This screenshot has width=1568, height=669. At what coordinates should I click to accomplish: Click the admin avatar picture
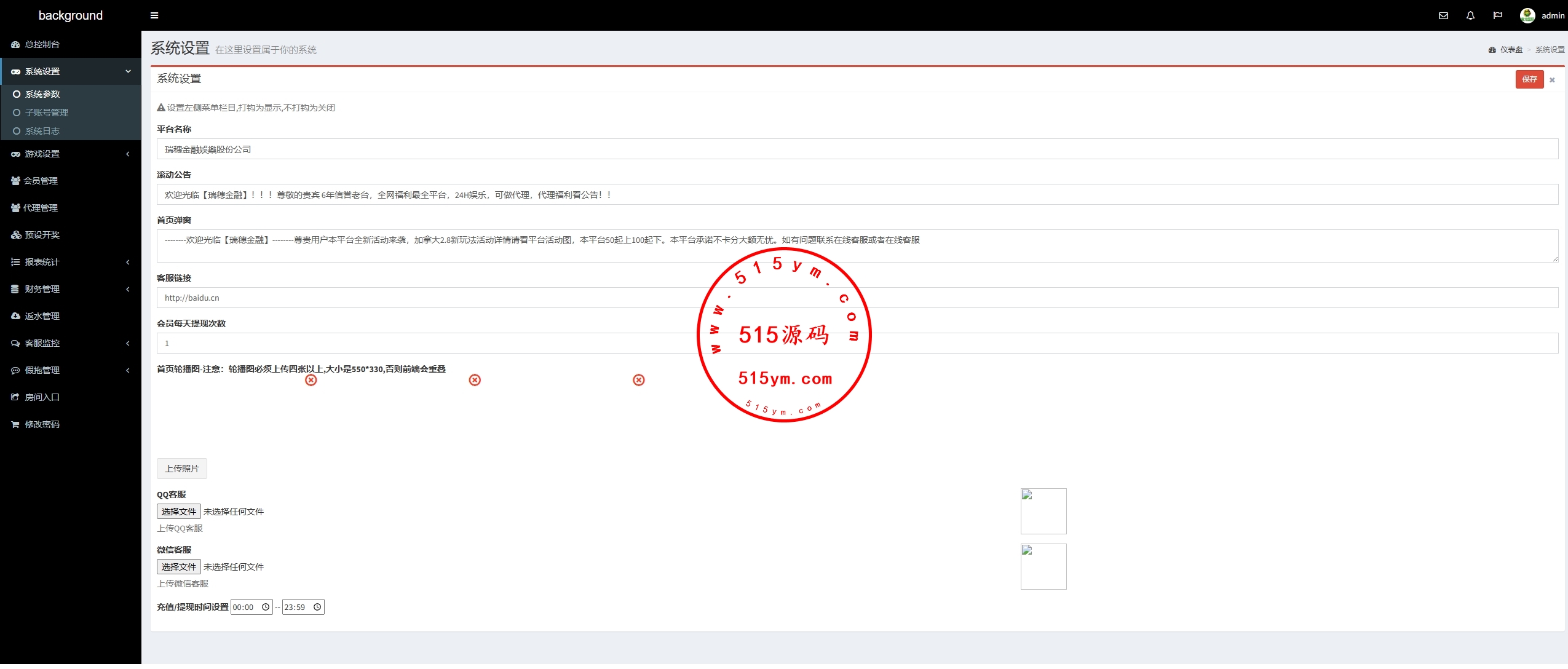pyautogui.click(x=1527, y=15)
